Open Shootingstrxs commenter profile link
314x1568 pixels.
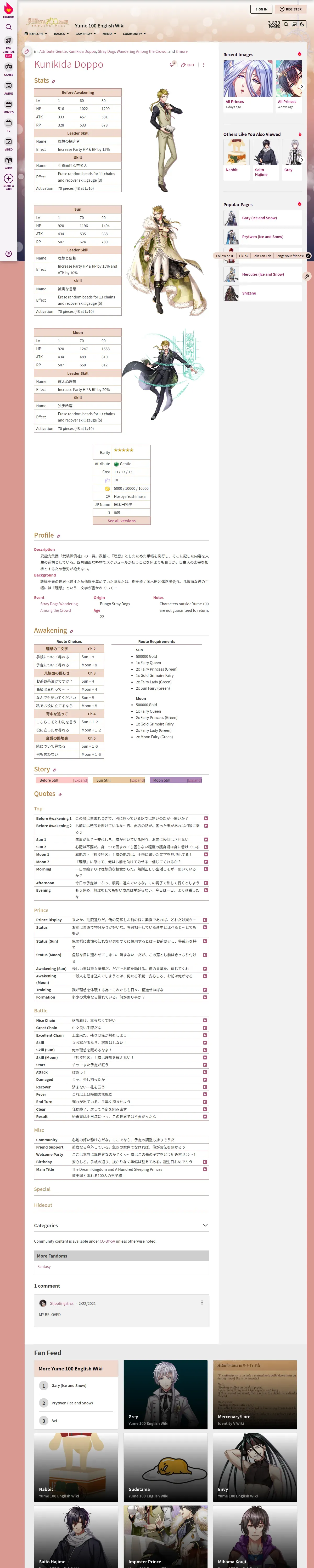[61, 1303]
